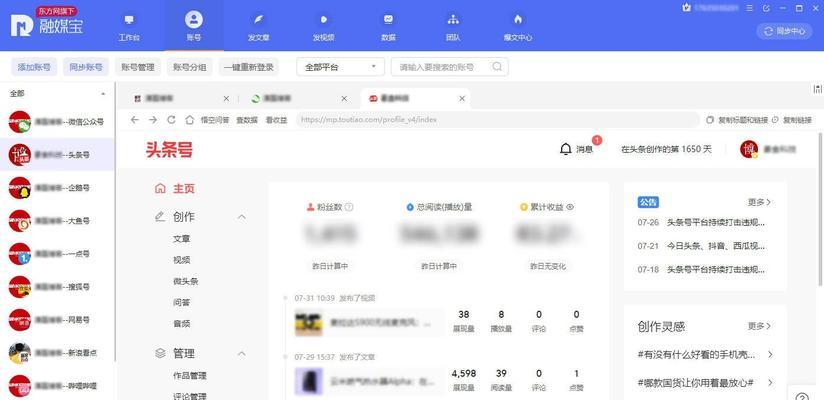Viewport: 824px width, 400px height.
Task: Open 文章 under the 创作 menu
Action: point(181,239)
